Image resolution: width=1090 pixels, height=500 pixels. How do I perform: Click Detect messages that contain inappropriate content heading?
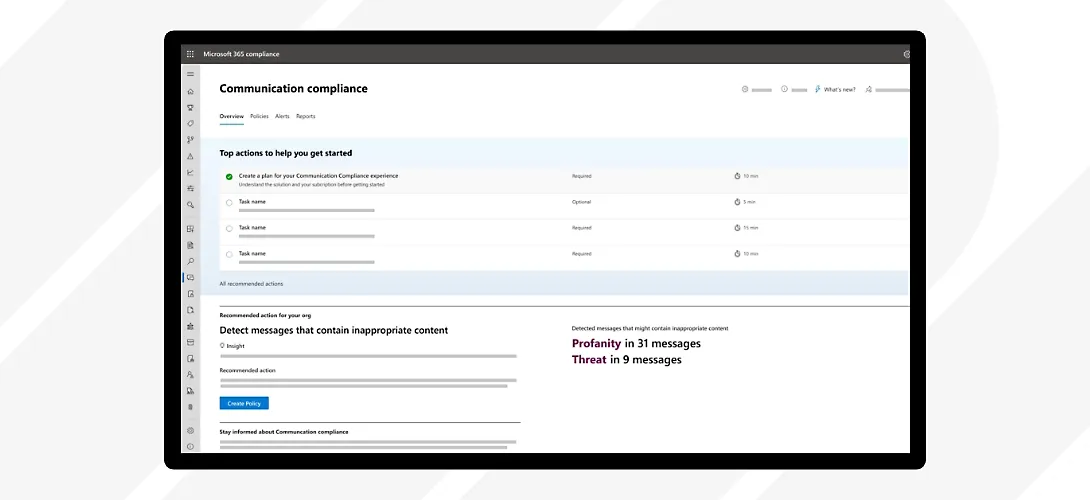(x=334, y=330)
